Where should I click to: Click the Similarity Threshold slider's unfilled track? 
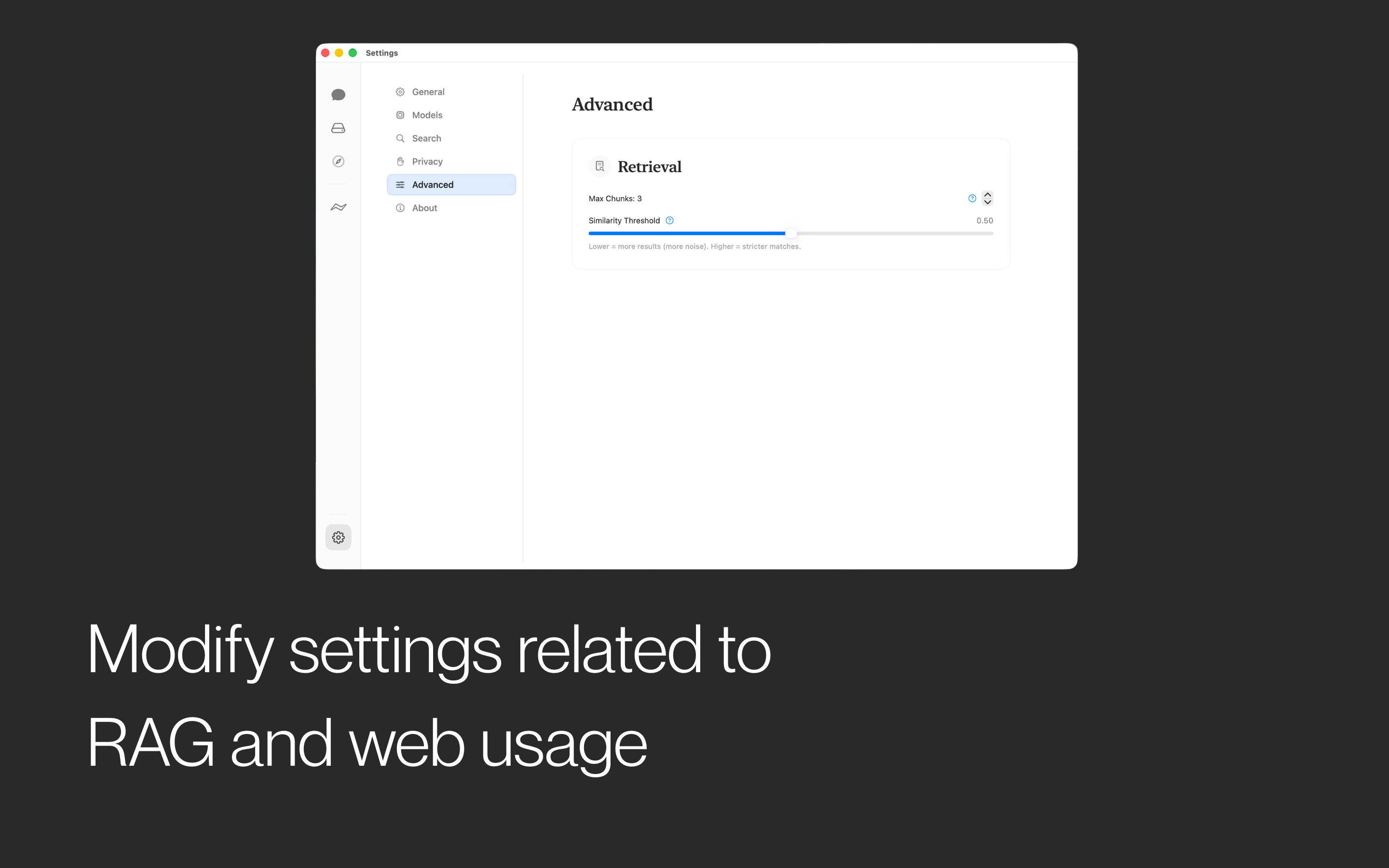tap(895, 233)
